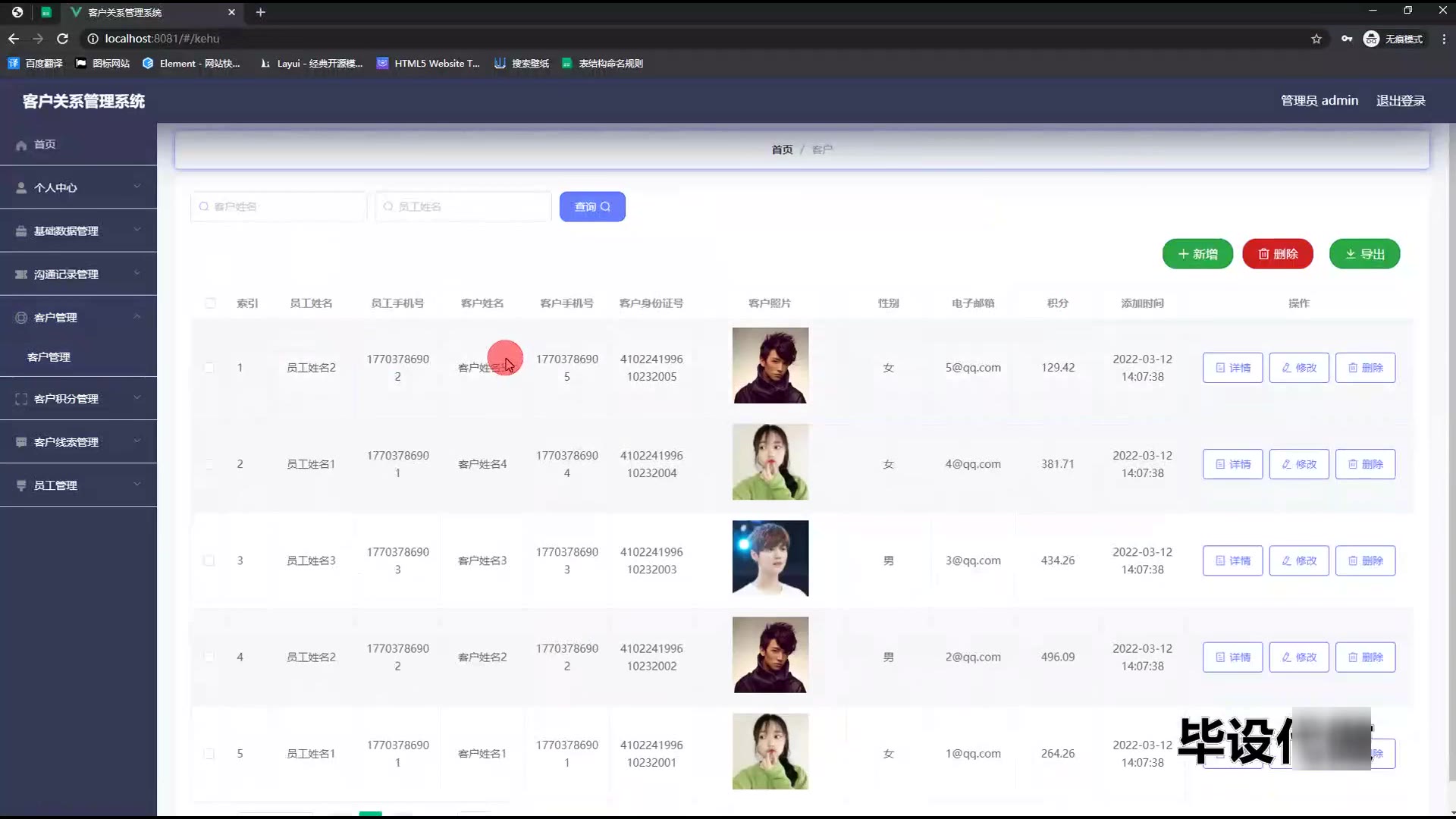Check the checkbox for row 3
Screen dimensions: 1456x819
(x=209, y=560)
